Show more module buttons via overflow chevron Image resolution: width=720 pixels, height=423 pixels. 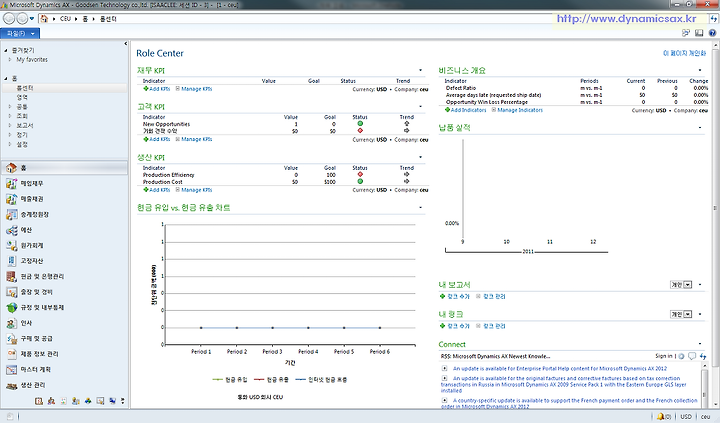pos(123,401)
